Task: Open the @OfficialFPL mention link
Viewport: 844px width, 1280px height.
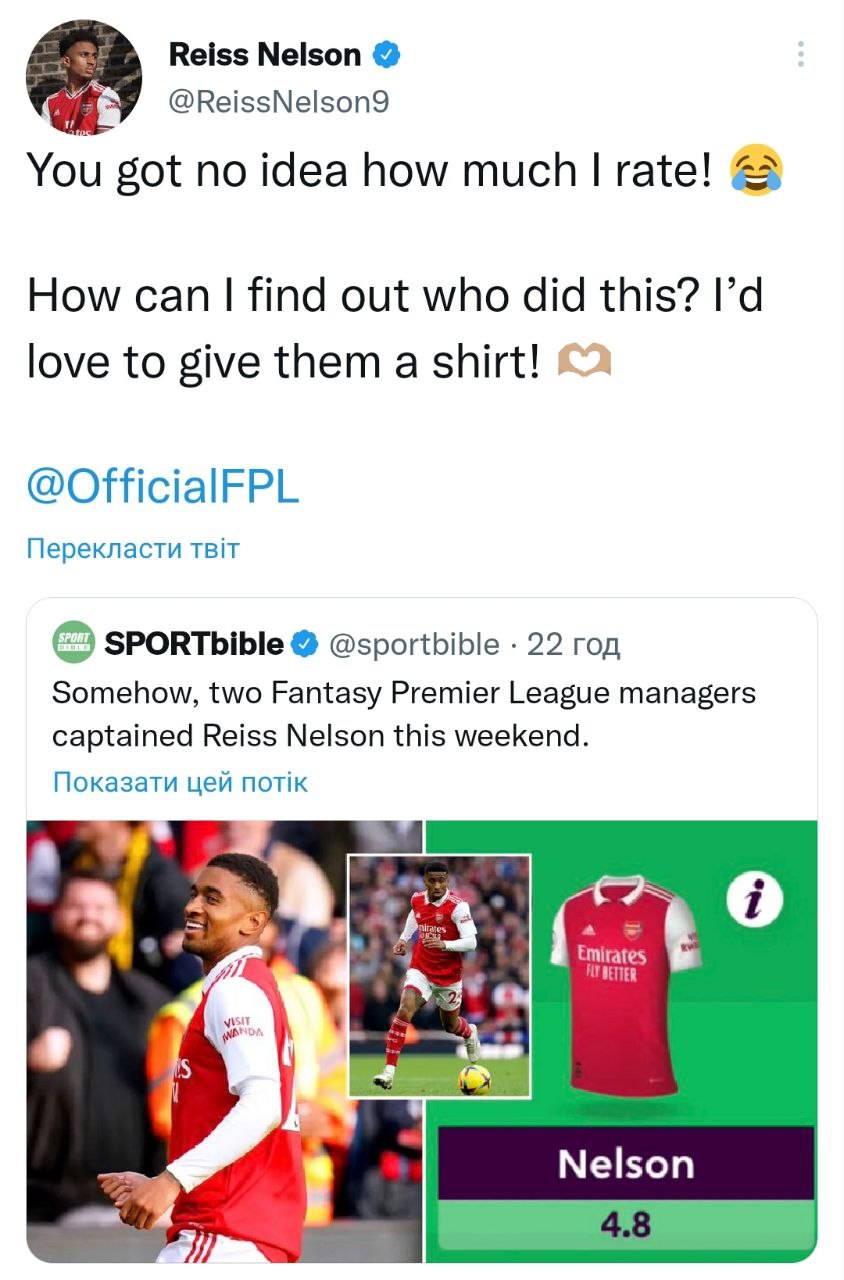Action: pos(162,489)
